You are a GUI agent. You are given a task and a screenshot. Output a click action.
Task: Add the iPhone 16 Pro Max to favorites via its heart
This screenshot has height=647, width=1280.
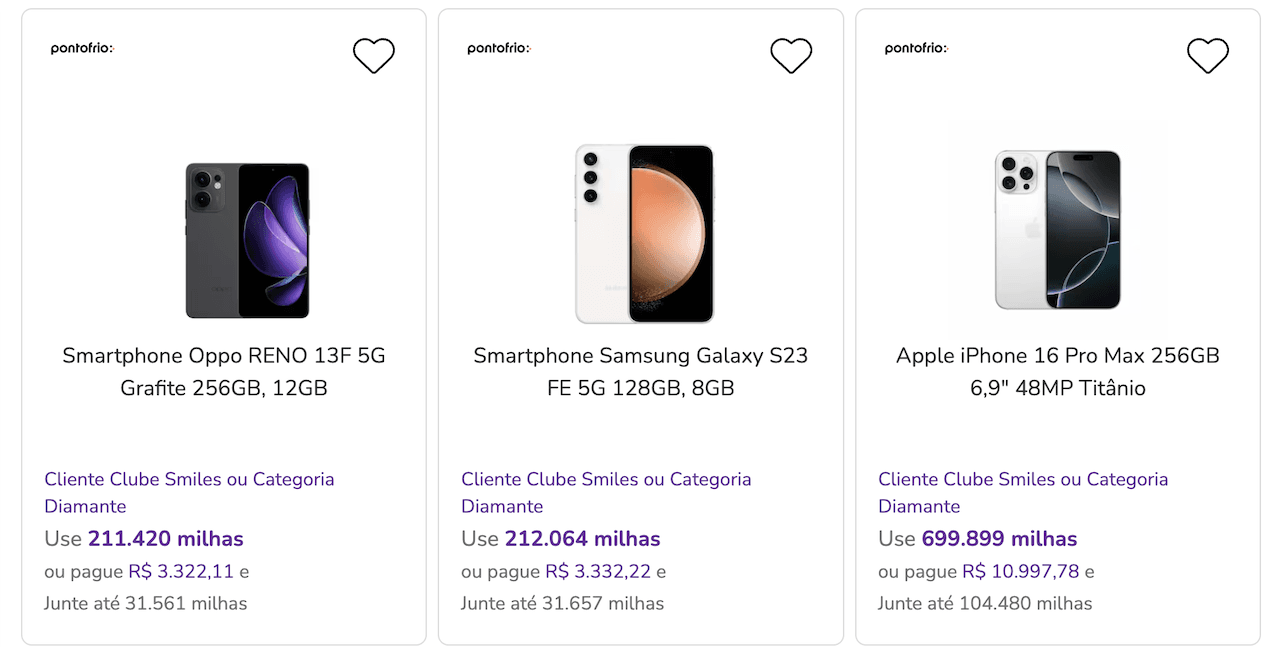tap(1208, 56)
